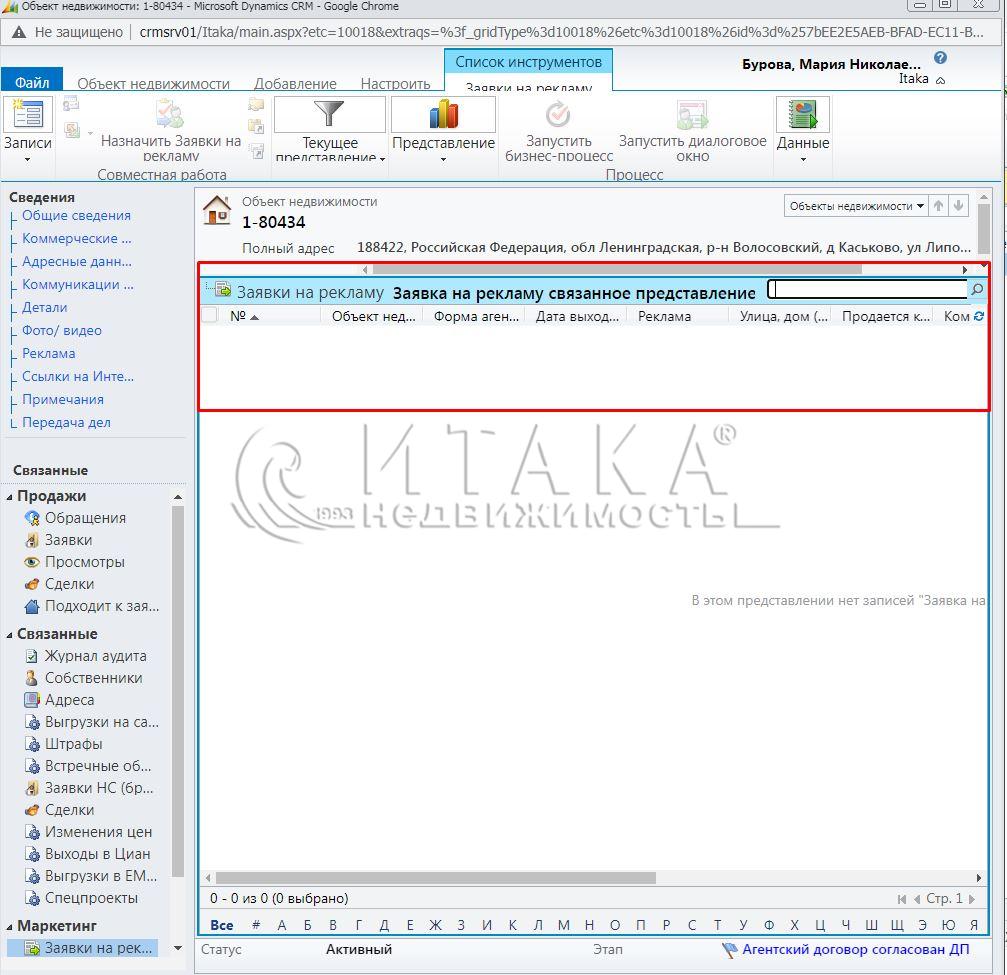1007x975 pixels.
Task: Go to Общие сведения section
Action: [76, 215]
